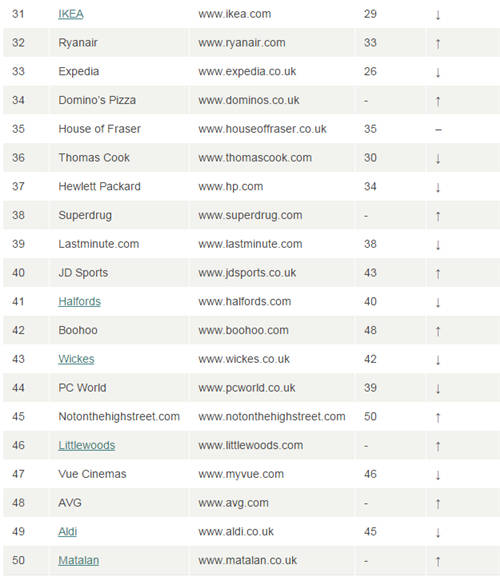Click the down arrow in Expedia row
The width and height of the screenshot is (500, 576).
click(438, 72)
